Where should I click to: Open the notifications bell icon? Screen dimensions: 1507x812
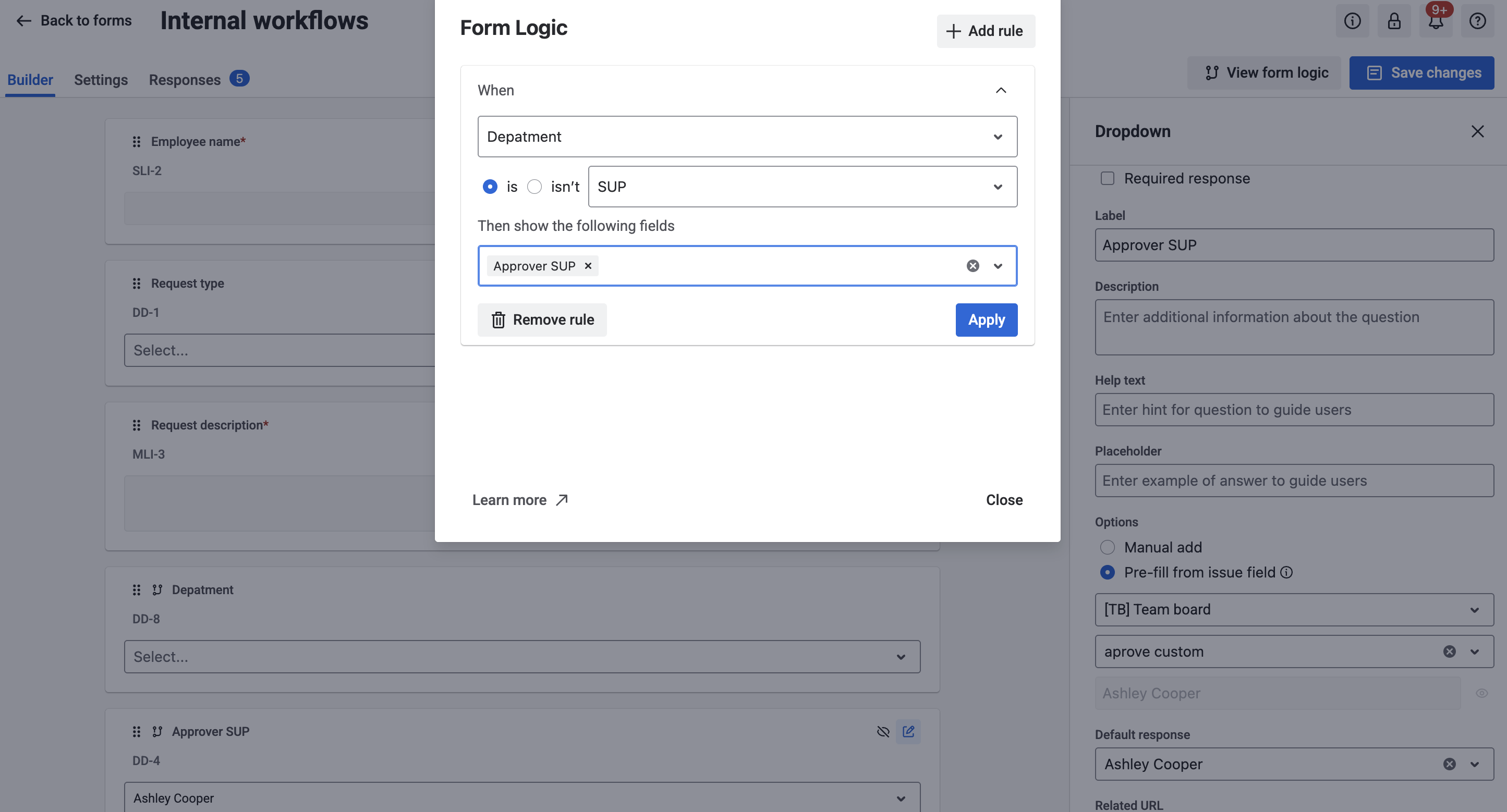pos(1436,21)
